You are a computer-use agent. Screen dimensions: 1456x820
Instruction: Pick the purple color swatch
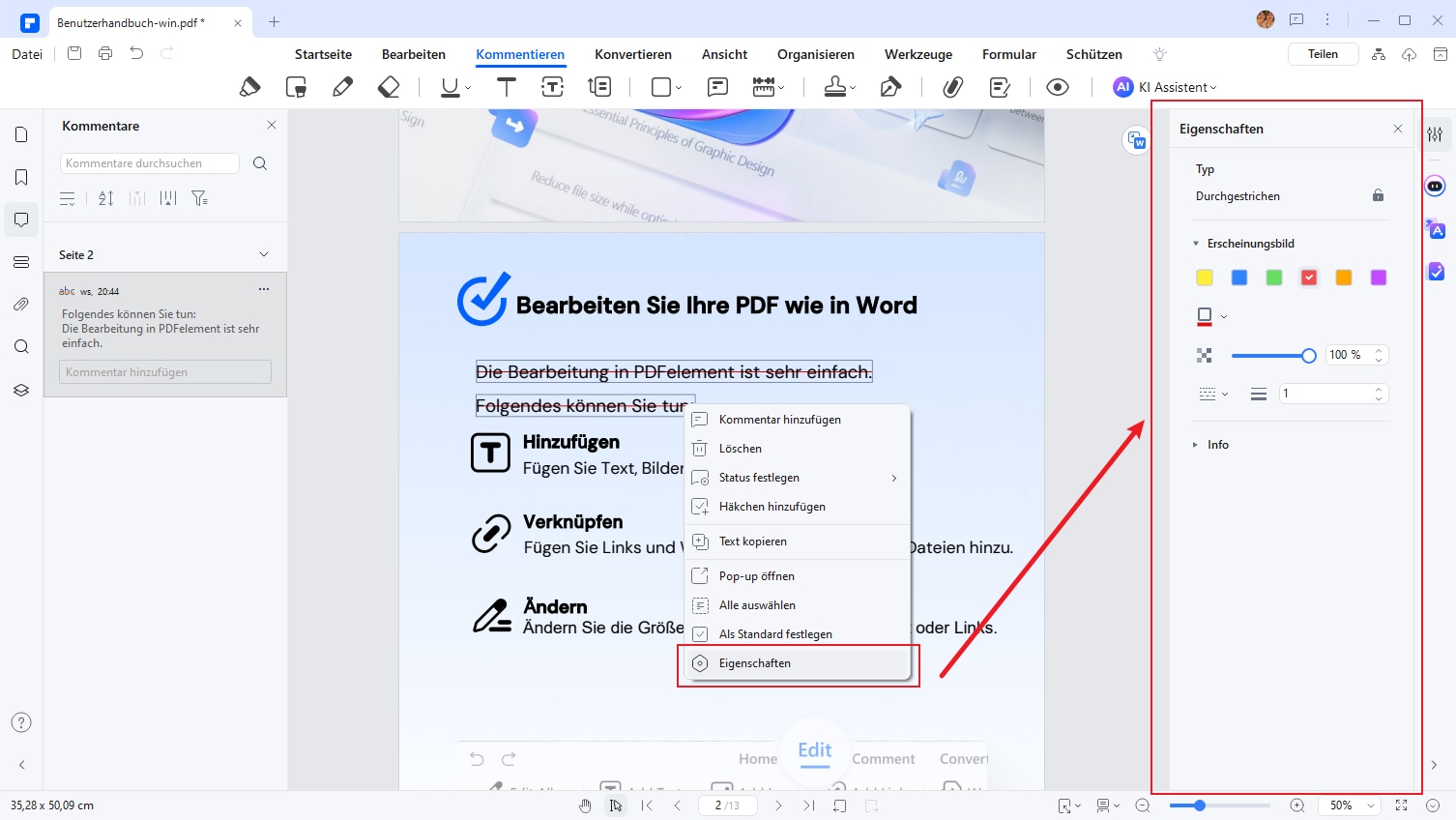1379,278
